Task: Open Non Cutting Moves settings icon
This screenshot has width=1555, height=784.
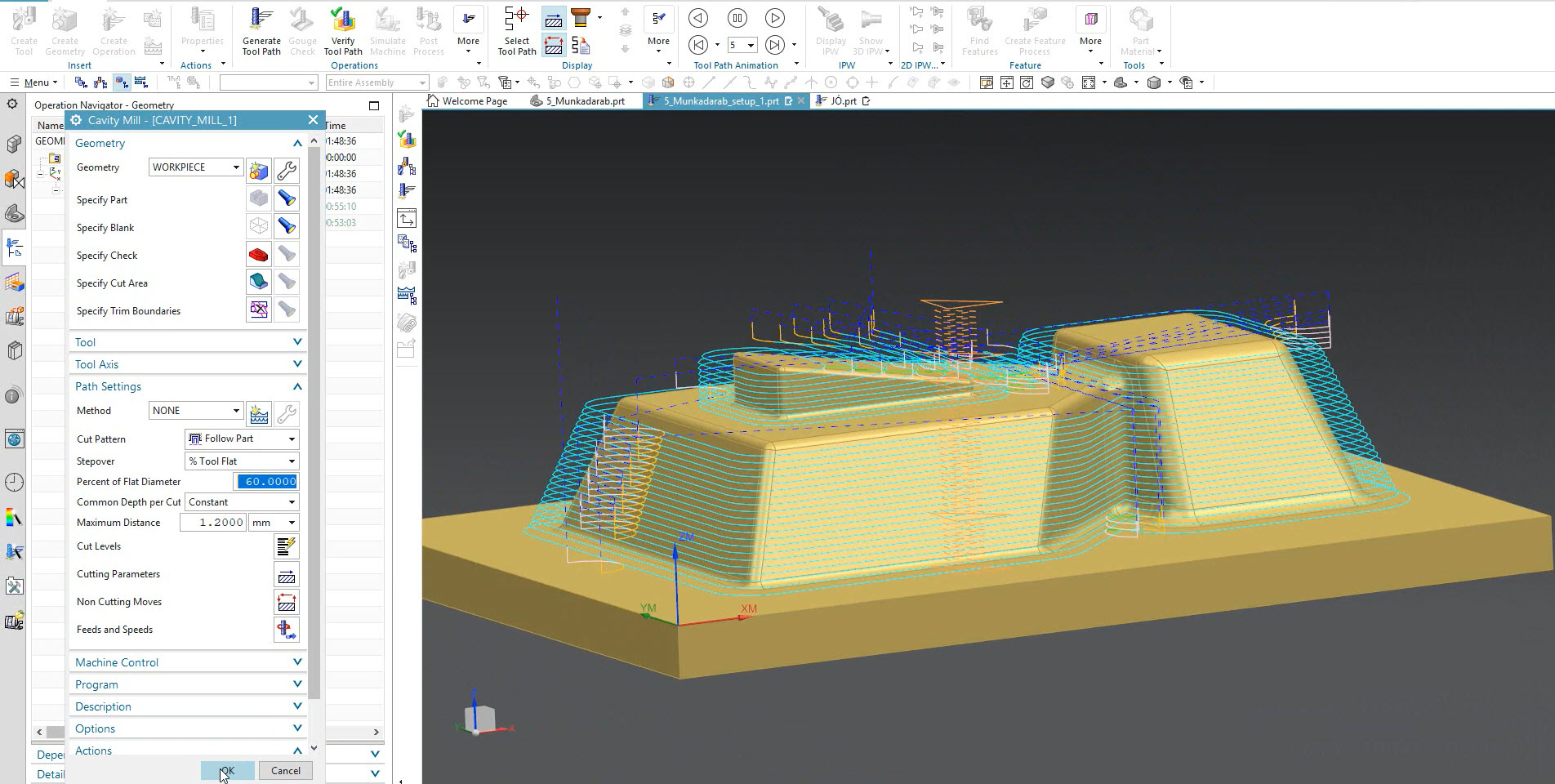Action: 286,603
